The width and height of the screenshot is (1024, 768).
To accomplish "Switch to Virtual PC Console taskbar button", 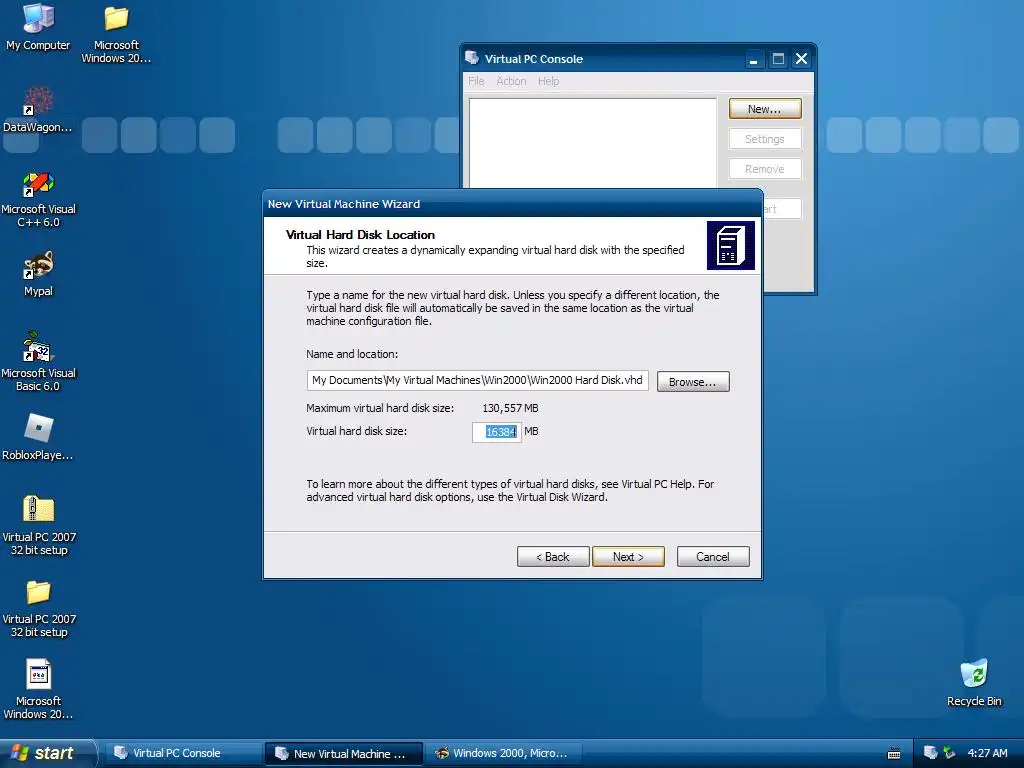I will tap(184, 753).
